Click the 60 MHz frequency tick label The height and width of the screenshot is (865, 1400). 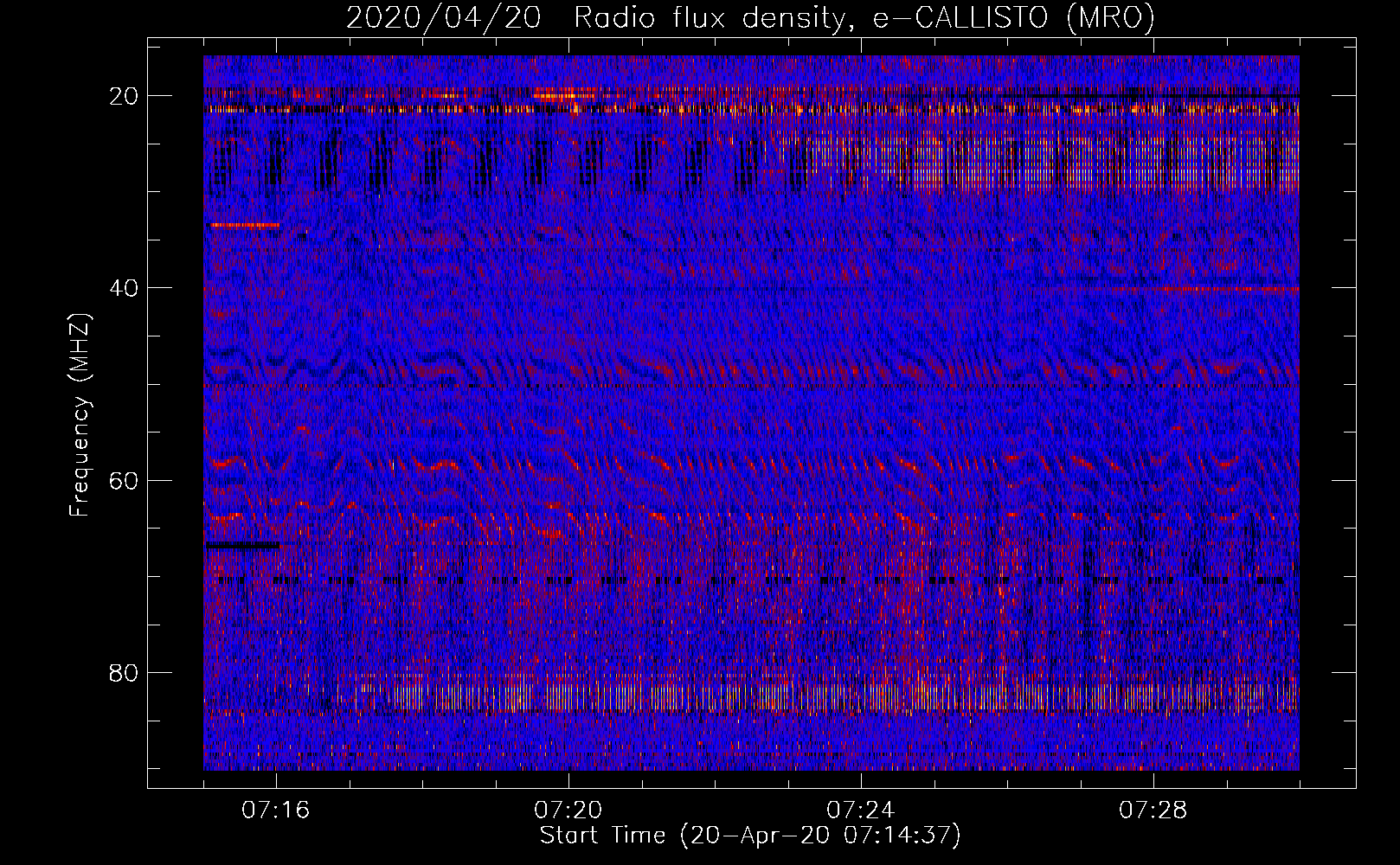click(x=124, y=480)
